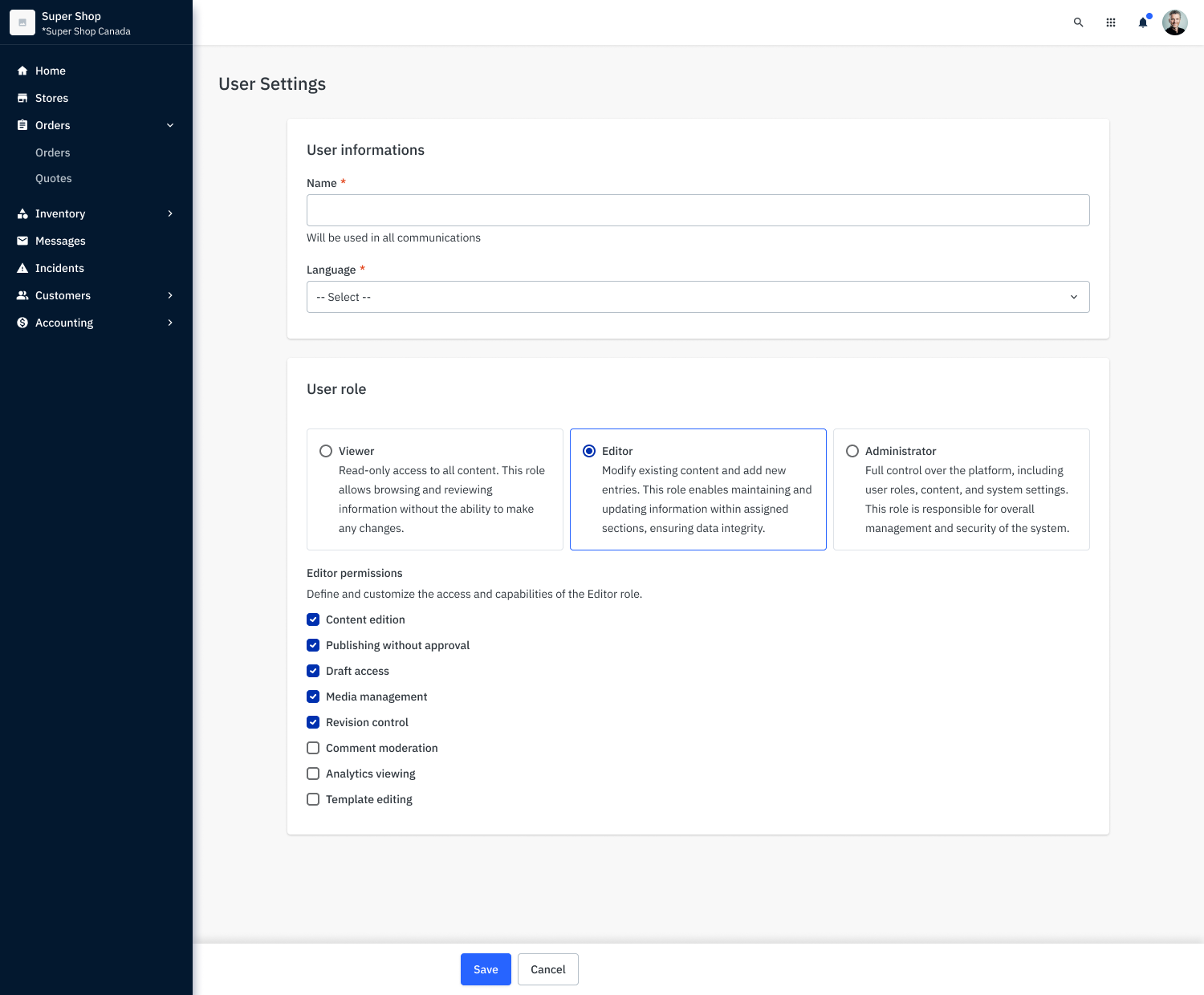The width and height of the screenshot is (1204, 995).
Task: Click the Cancel button
Action: point(547,969)
